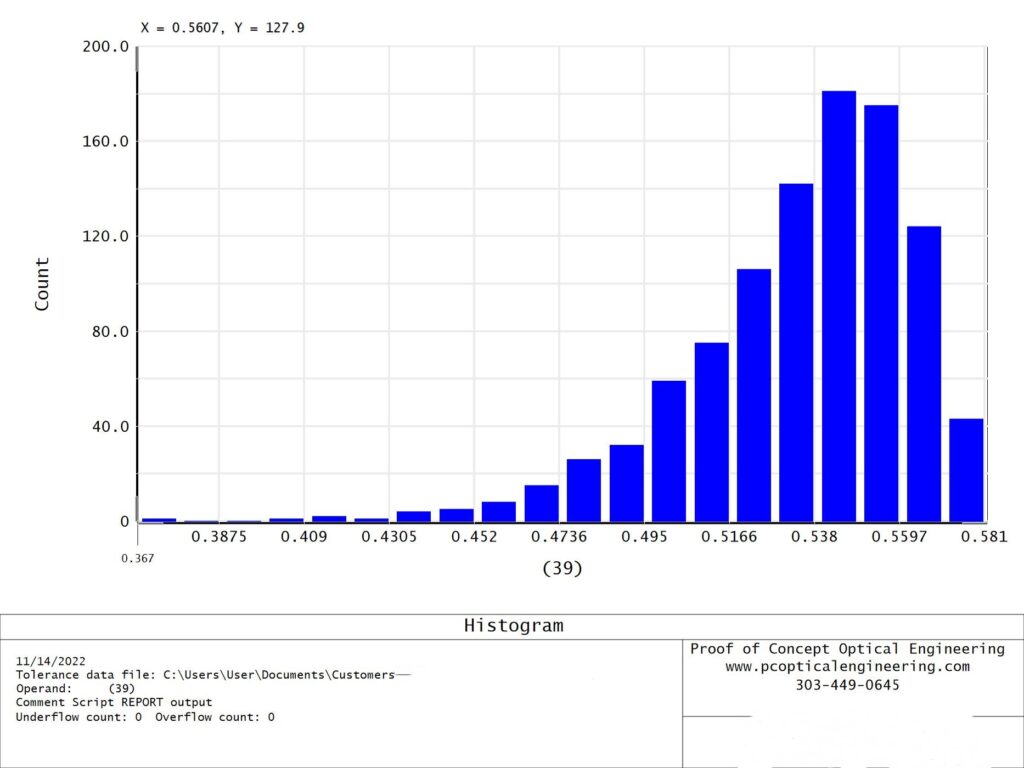Click the Operand: (39) line
The image size is (1024, 768).
click(x=75, y=689)
